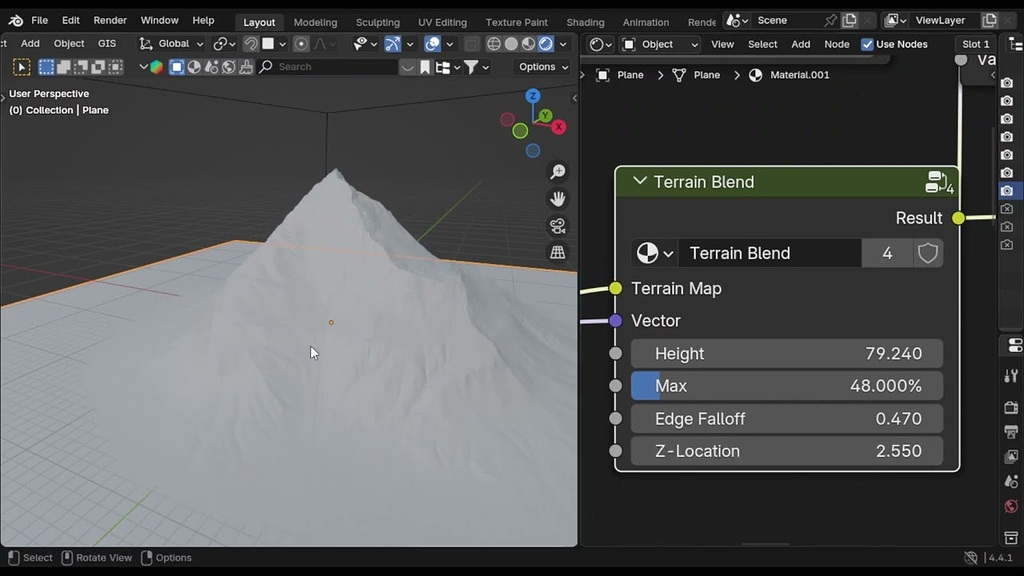The image size is (1024, 576).
Task: Open the World properties tab icon
Action: click(1011, 506)
